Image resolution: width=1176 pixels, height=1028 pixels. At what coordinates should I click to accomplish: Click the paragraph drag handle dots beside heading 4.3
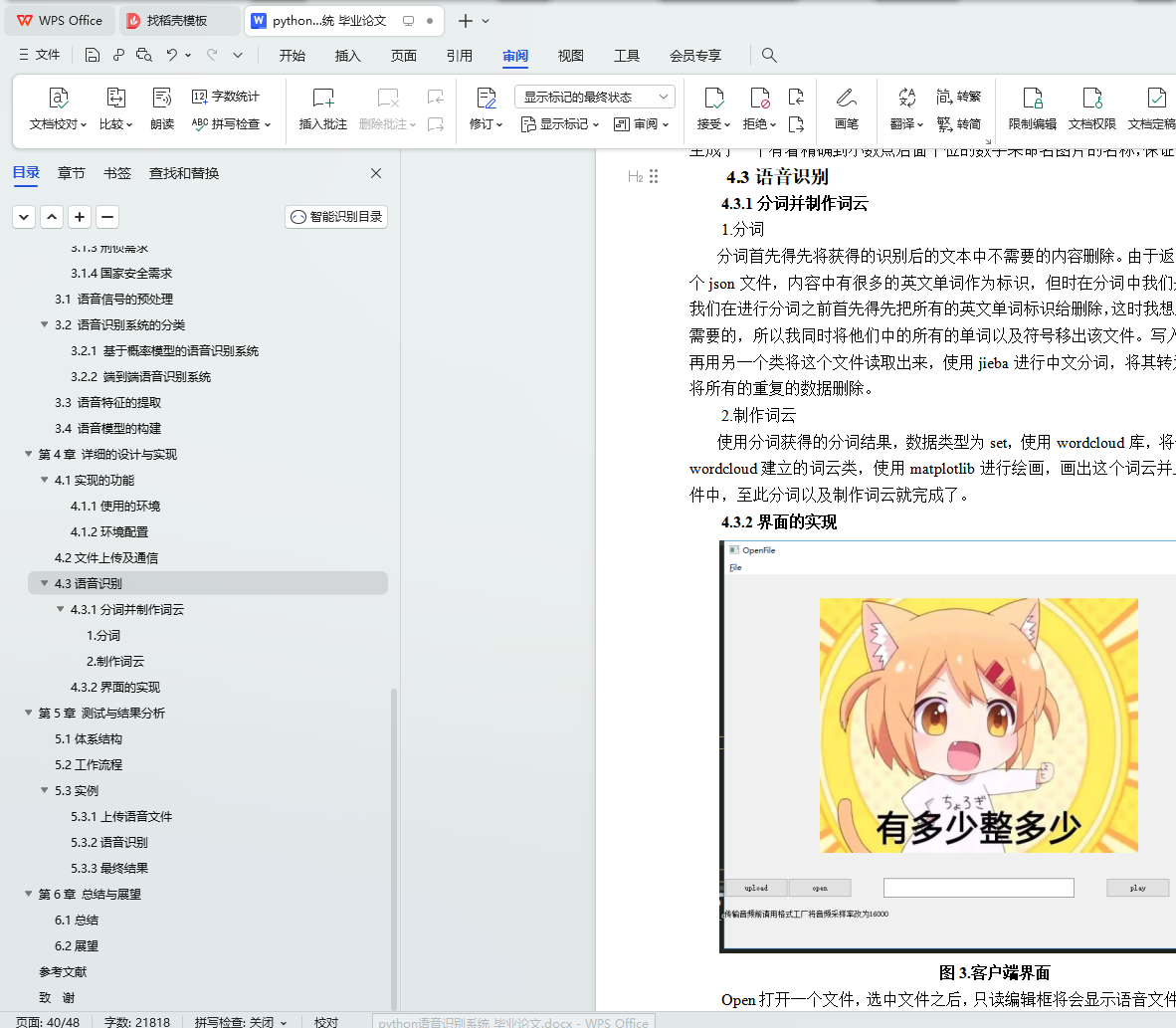tap(654, 175)
